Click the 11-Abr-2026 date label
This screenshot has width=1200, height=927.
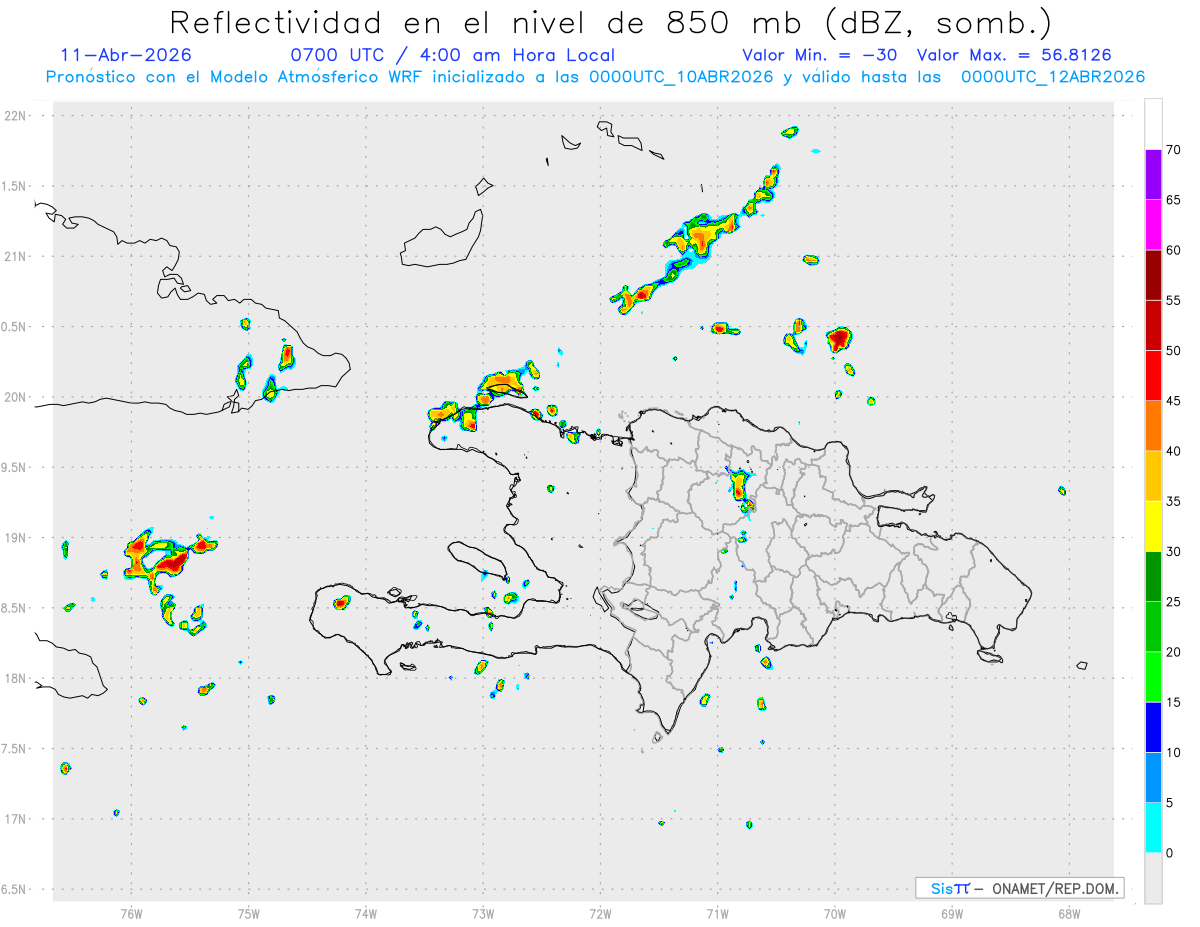tap(126, 55)
